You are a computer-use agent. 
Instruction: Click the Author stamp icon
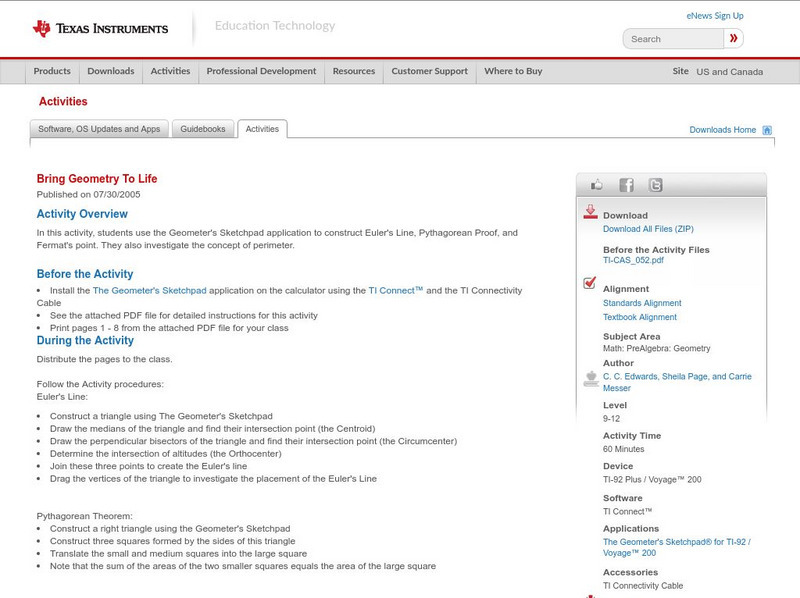click(x=591, y=379)
